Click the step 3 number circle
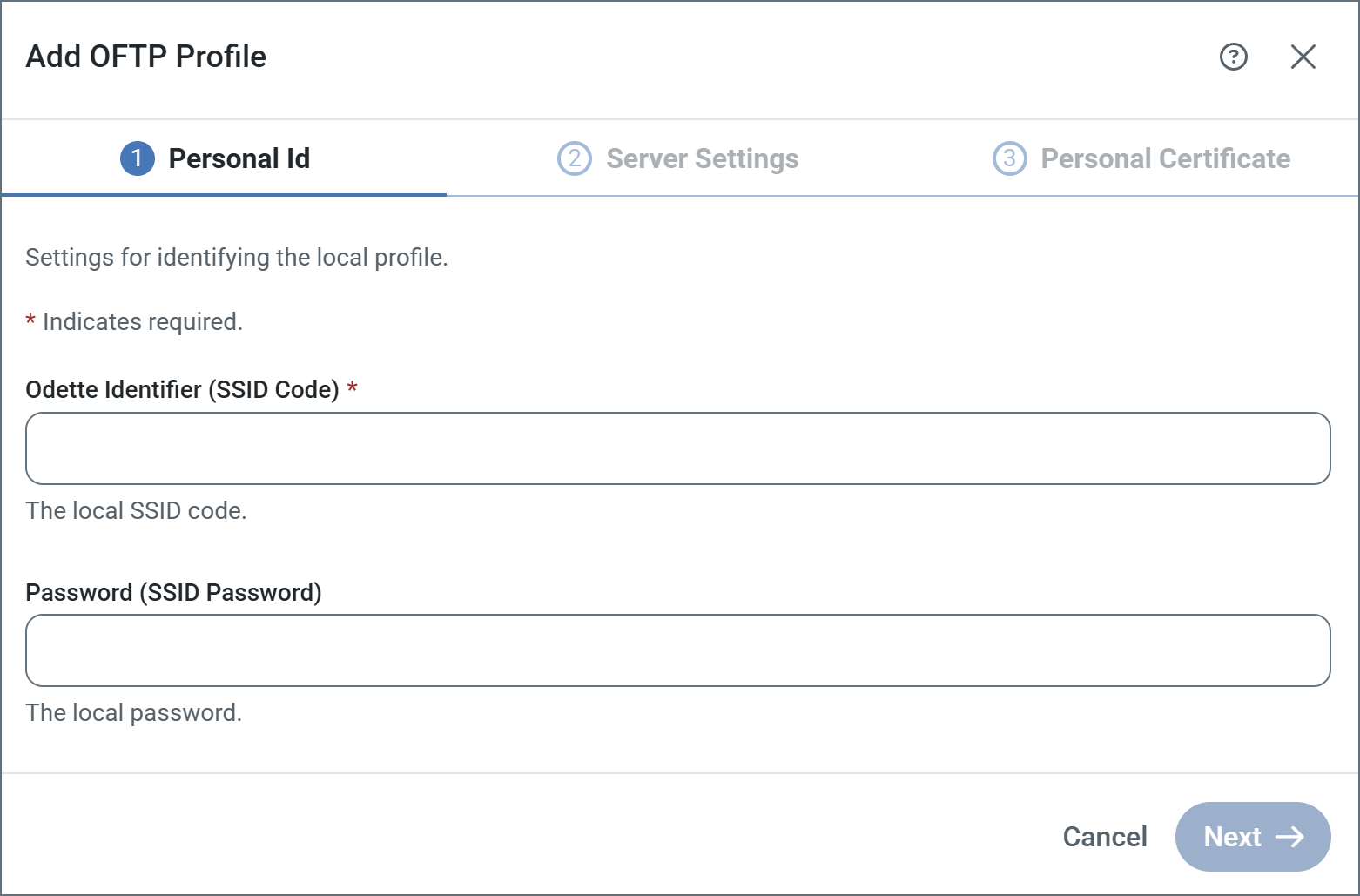The image size is (1360, 896). point(1009,158)
